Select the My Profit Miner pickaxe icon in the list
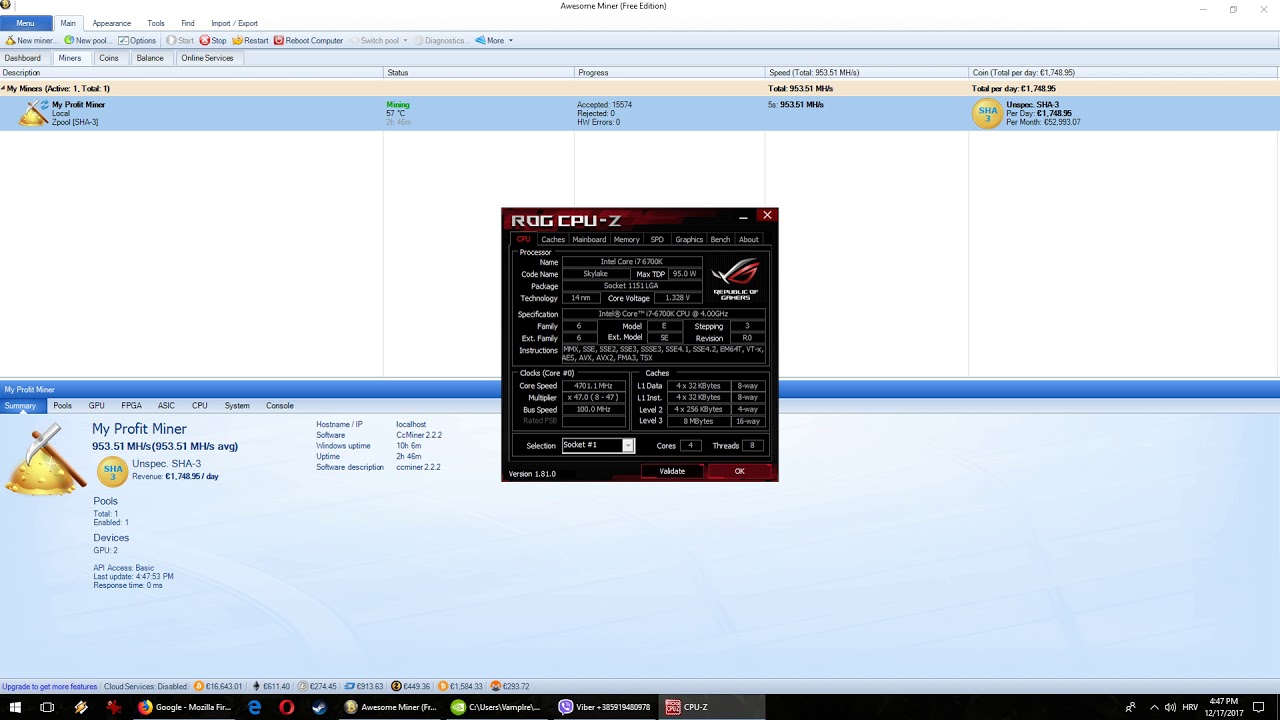1280x720 pixels. (34, 113)
